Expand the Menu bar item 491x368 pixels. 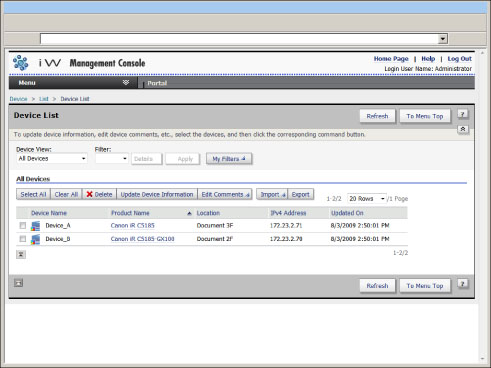73,83
